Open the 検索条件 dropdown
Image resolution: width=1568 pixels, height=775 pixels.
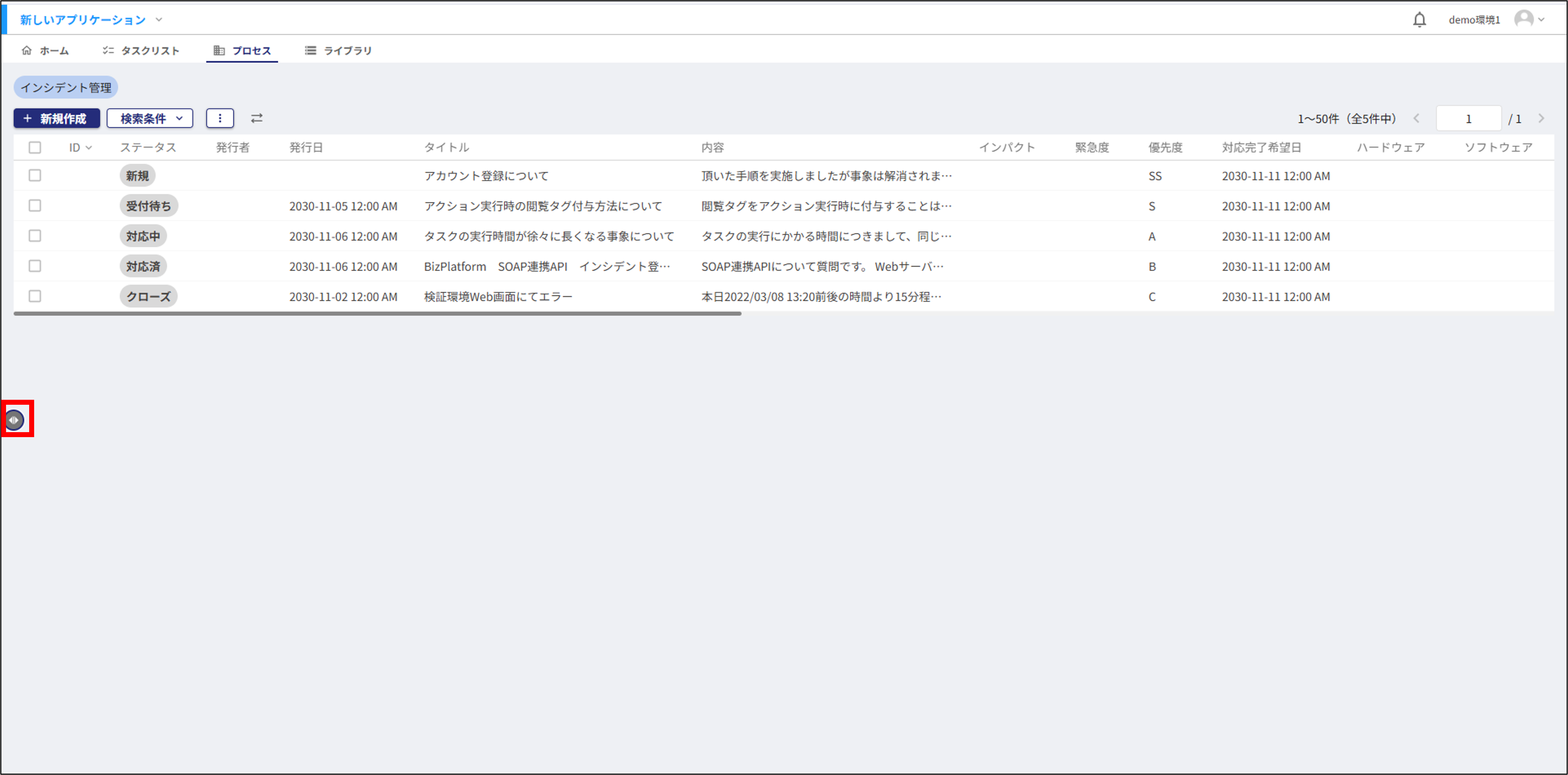[x=150, y=118]
